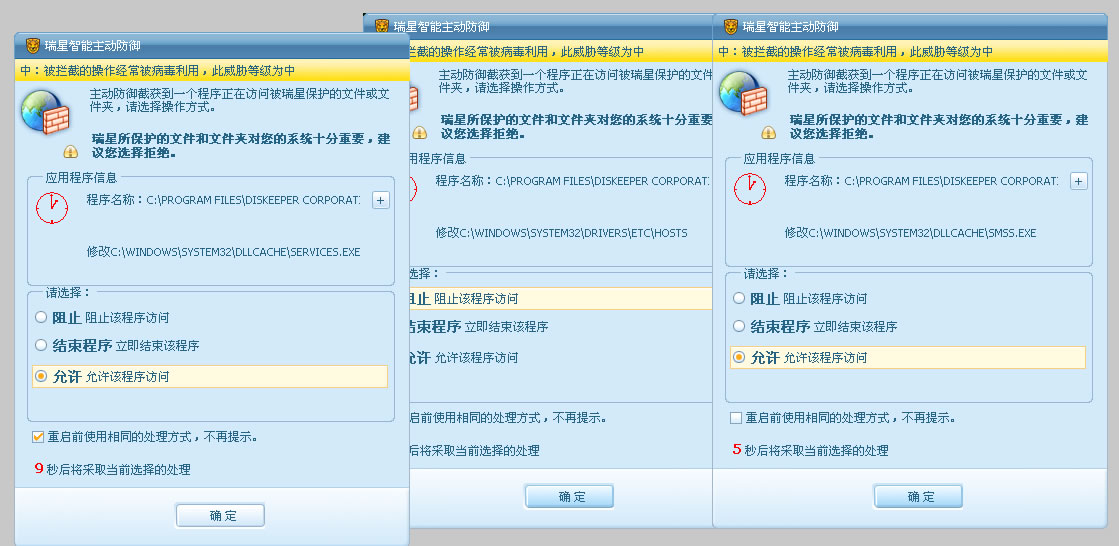1119x546 pixels.
Task: Click the Rising lion icon in SERVICES.EXE dialog title bar
Action: point(33,46)
